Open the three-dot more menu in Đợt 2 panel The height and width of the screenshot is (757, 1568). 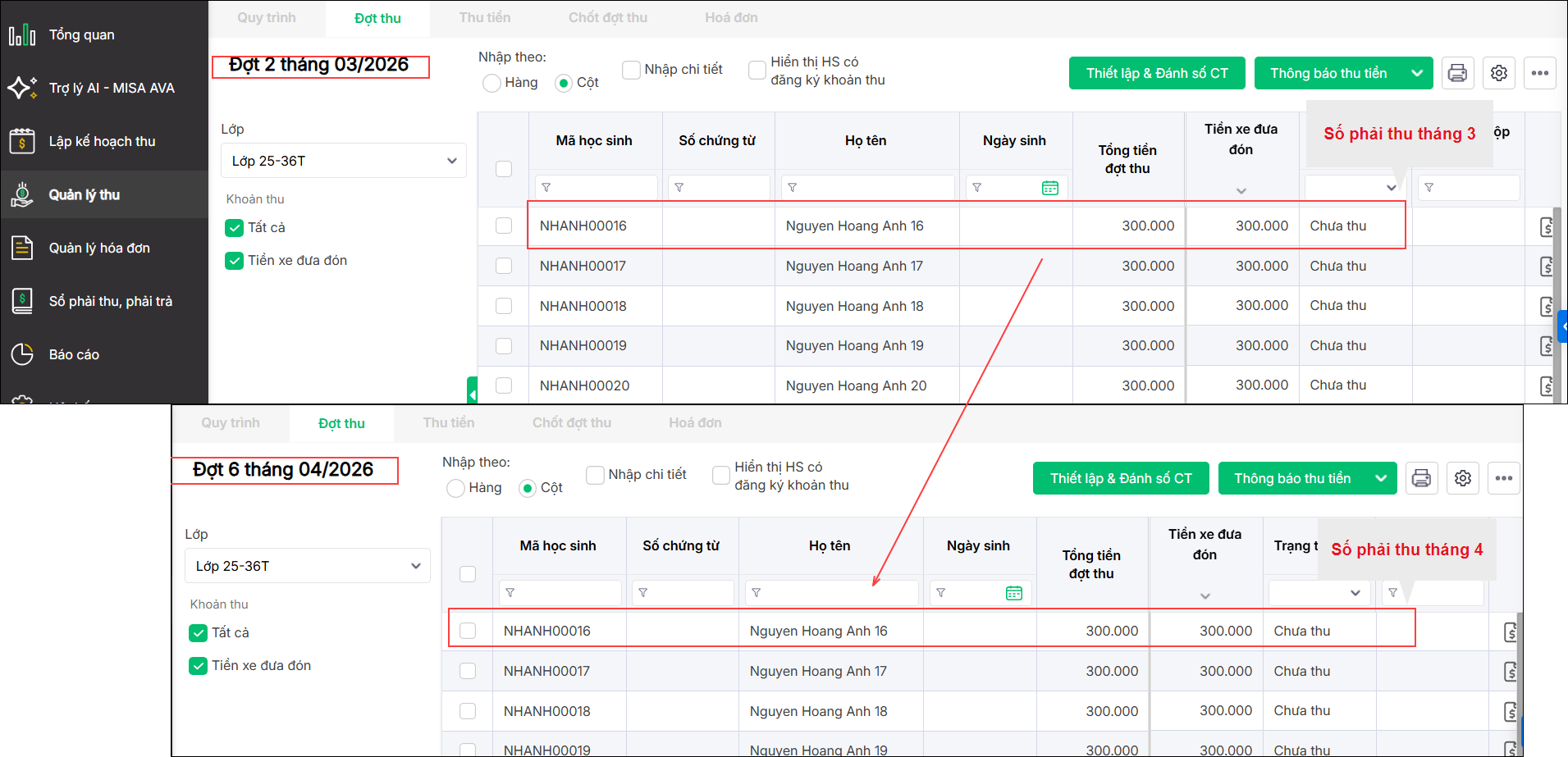coord(1540,73)
